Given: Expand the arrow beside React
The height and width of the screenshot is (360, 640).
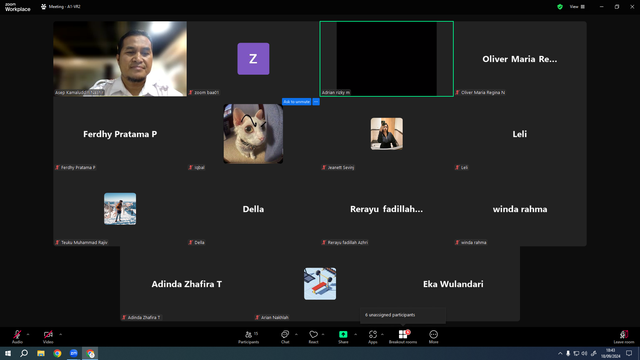Looking at the screenshot, I should click(323, 334).
